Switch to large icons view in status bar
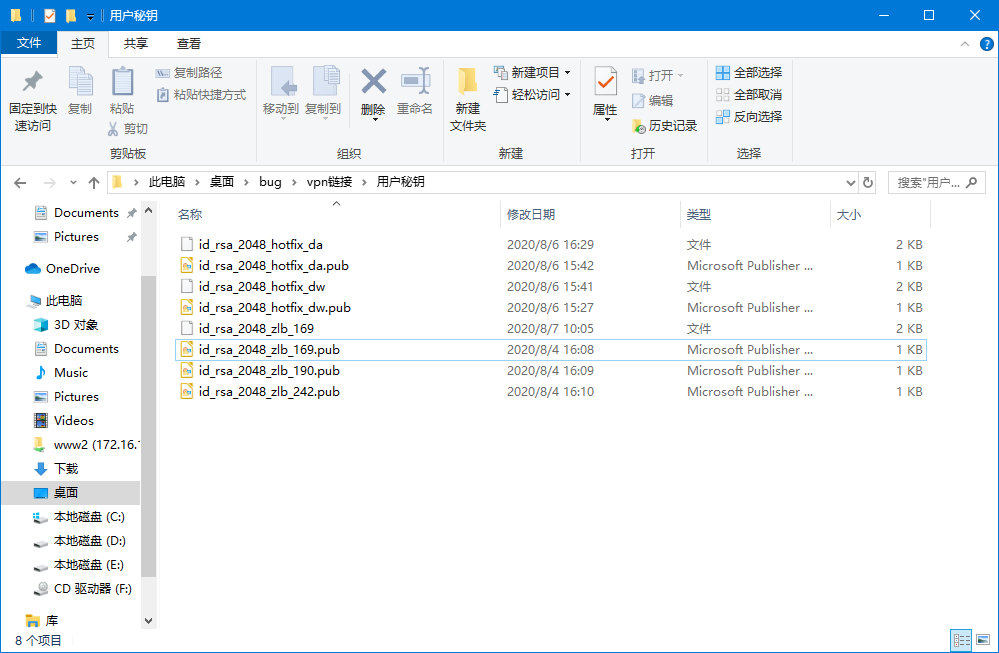Image resolution: width=999 pixels, height=653 pixels. [983, 640]
